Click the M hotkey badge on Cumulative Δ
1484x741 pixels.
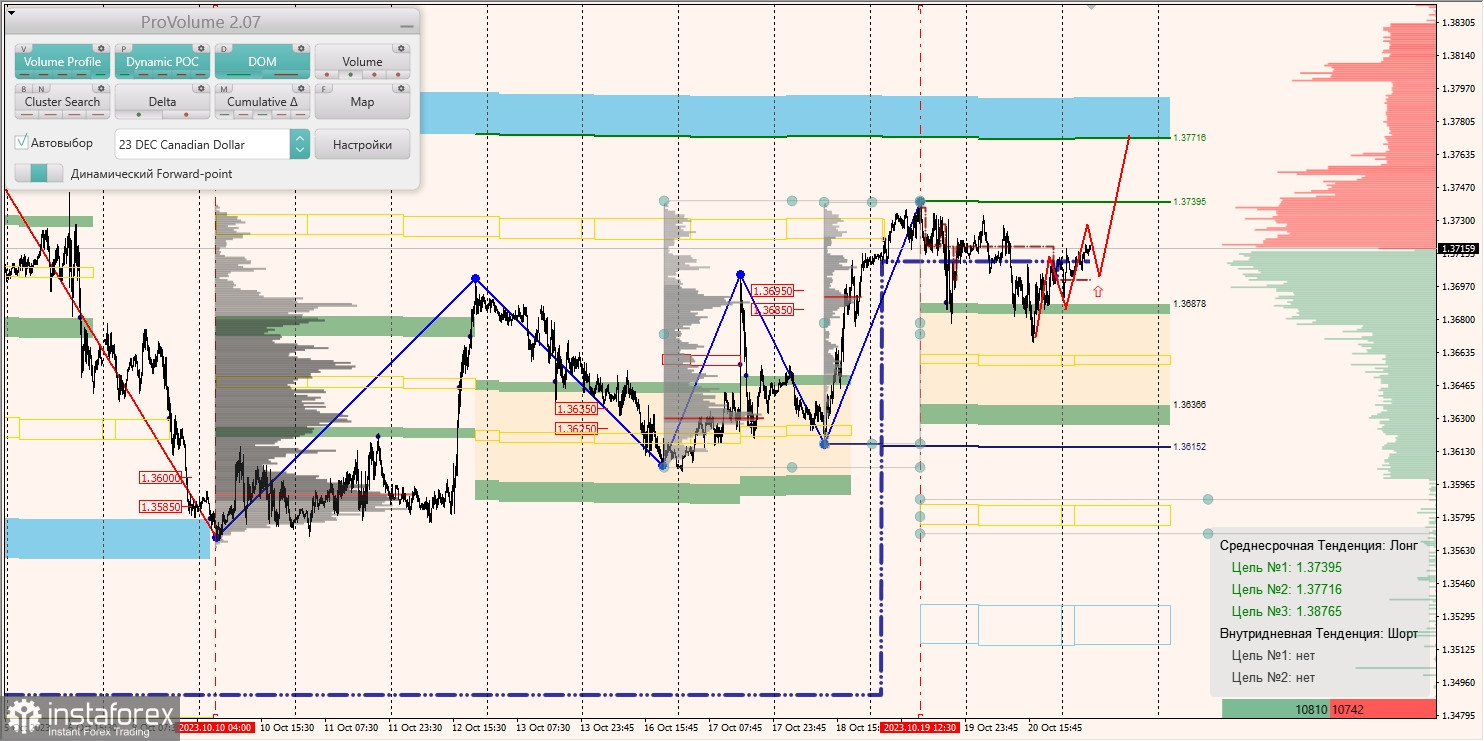tap(225, 88)
